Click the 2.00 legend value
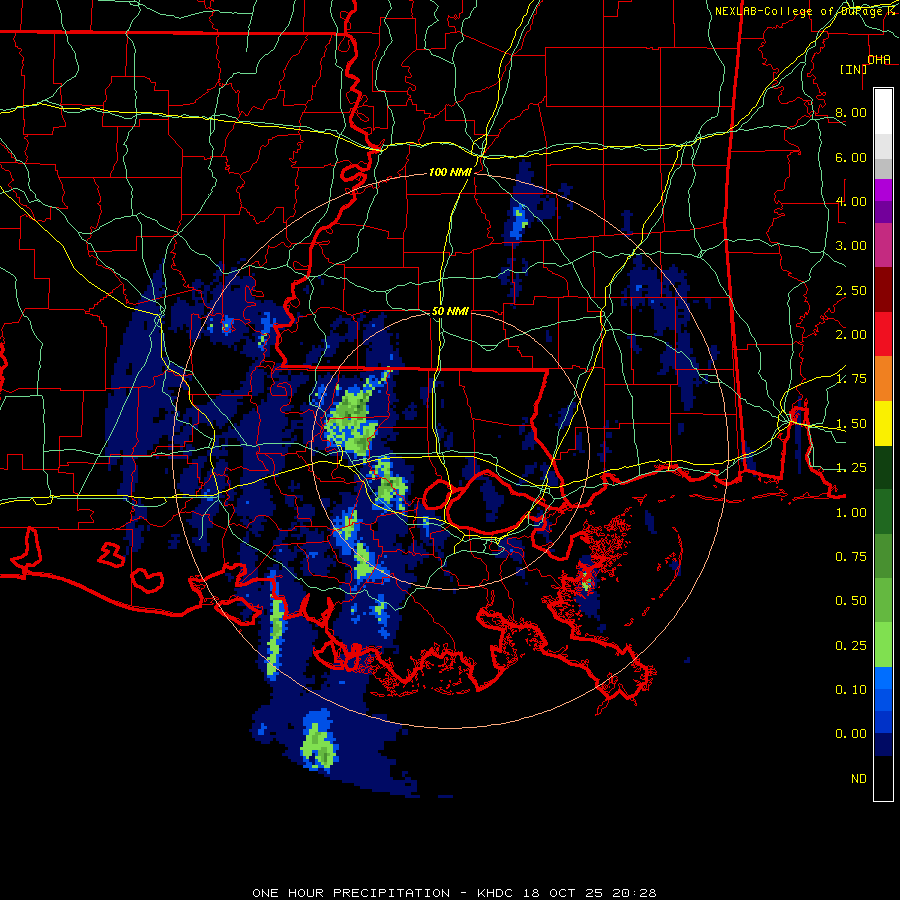 [851, 335]
